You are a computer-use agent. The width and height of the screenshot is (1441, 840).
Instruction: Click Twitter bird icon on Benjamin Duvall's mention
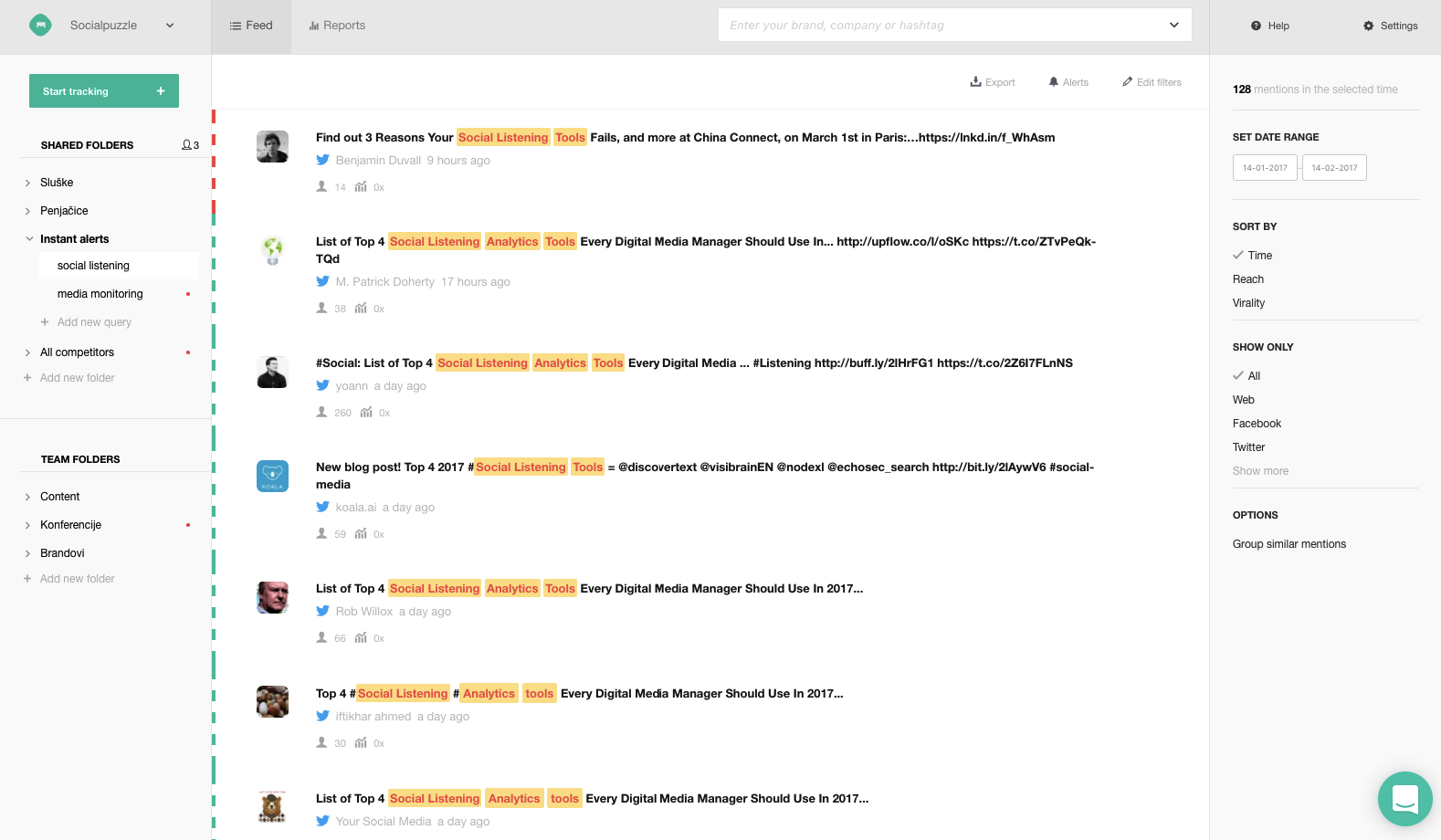tap(322, 160)
